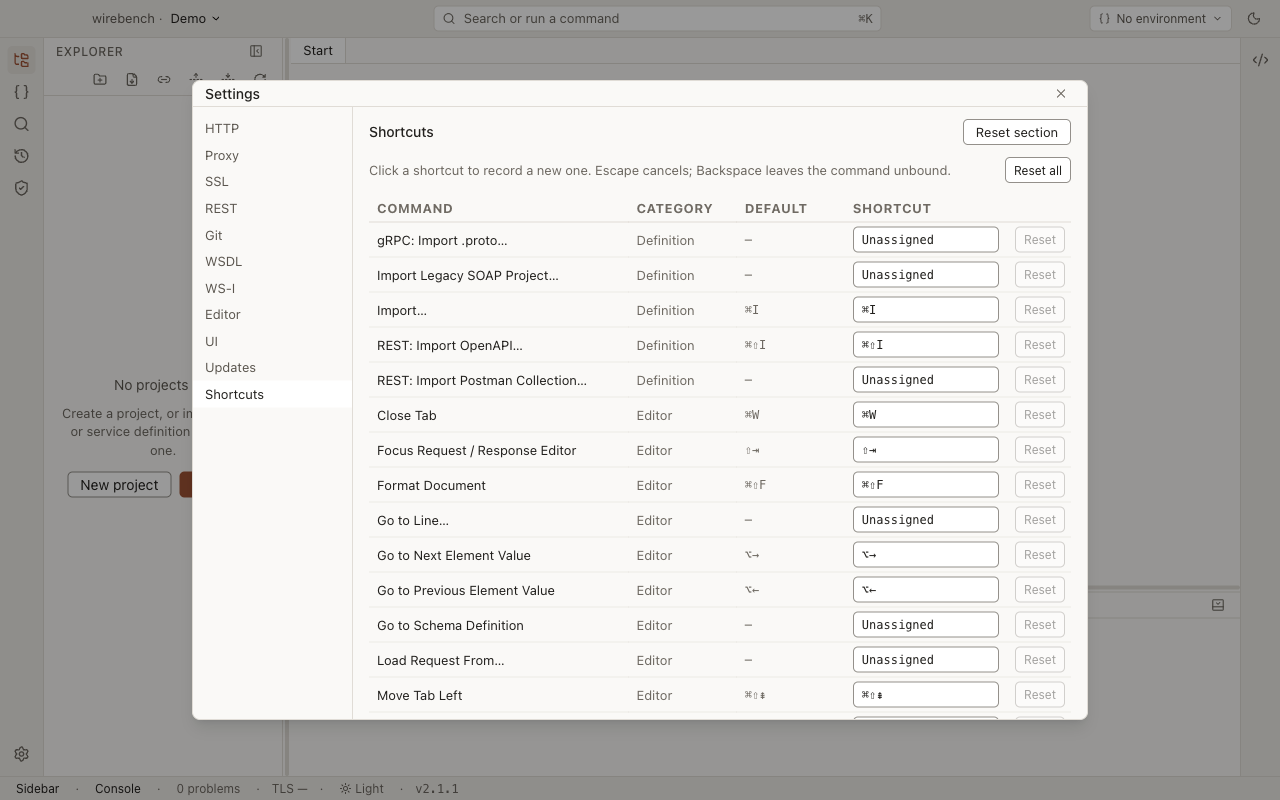Image resolution: width=1280 pixels, height=800 pixels.
Task: Click the "REST: Import Postman Collection…" command text
Action: pos(482,380)
